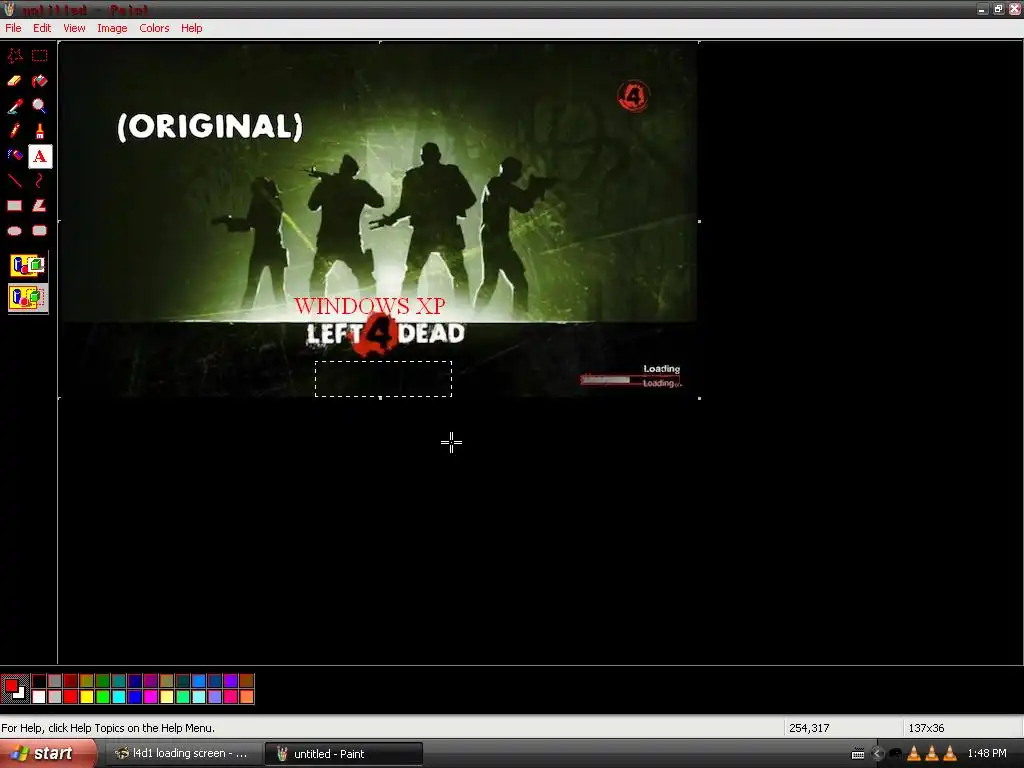The width and height of the screenshot is (1024, 768).
Task: Click the first VLC cone tray icon
Action: click(914, 754)
